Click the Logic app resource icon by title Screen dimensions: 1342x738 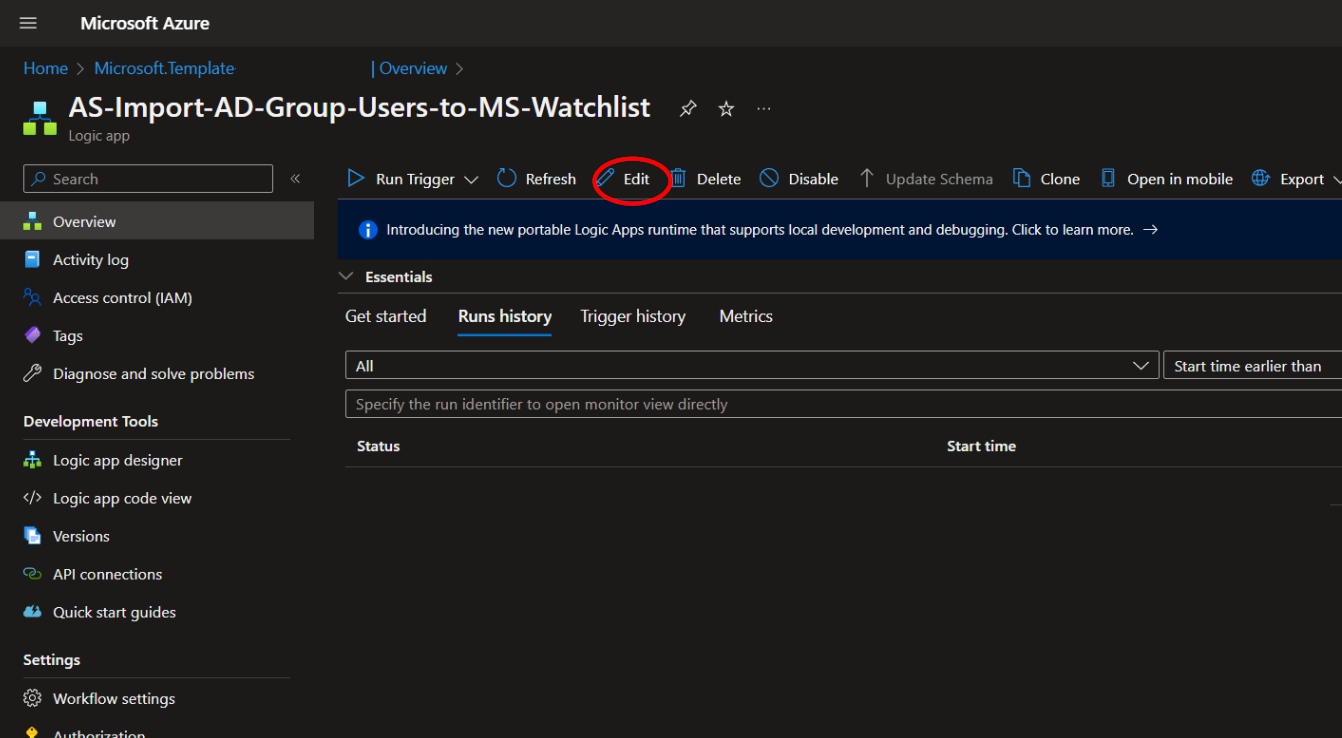(40, 118)
